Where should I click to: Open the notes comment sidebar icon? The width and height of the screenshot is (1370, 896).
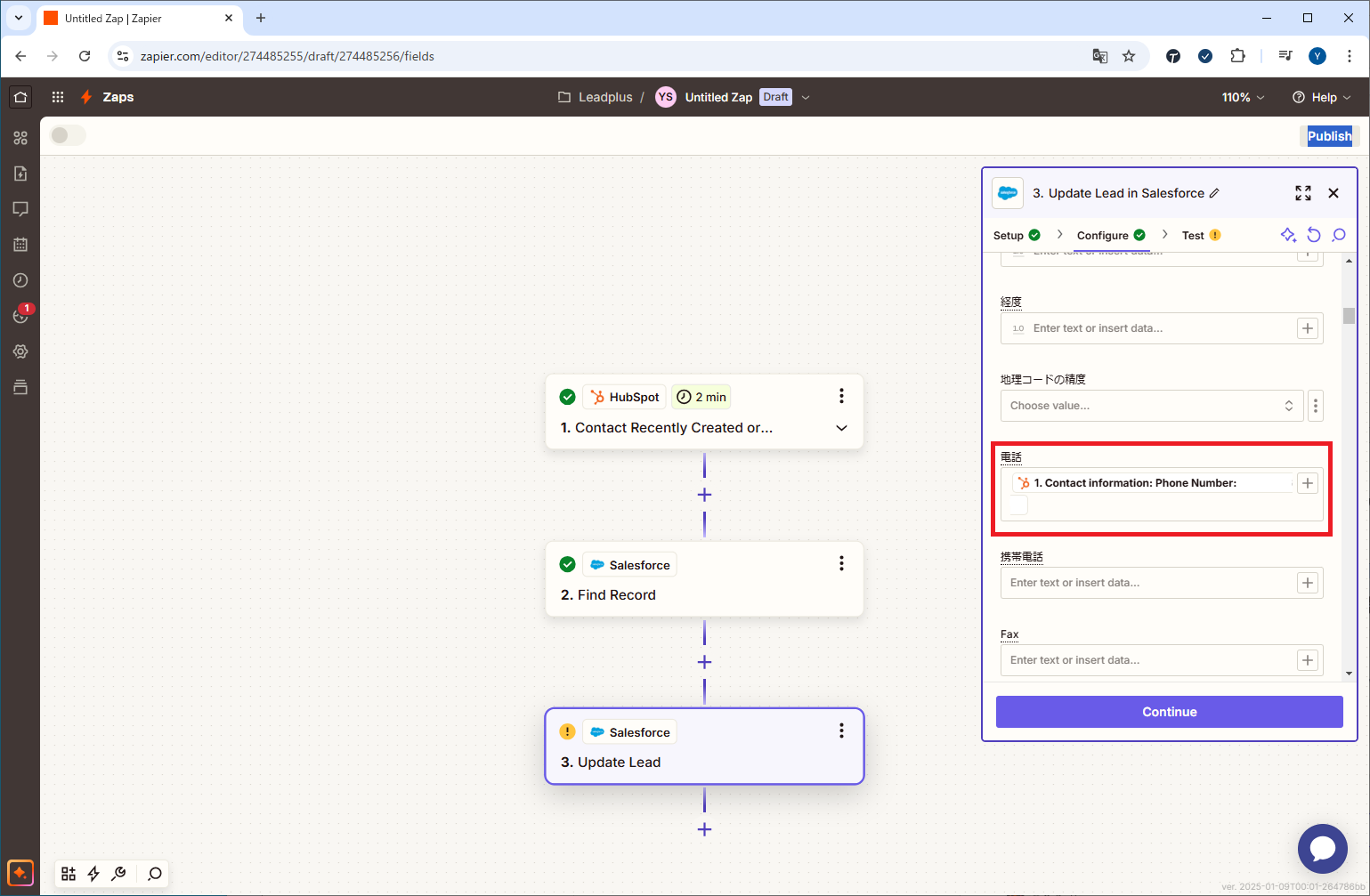pyautogui.click(x=20, y=209)
